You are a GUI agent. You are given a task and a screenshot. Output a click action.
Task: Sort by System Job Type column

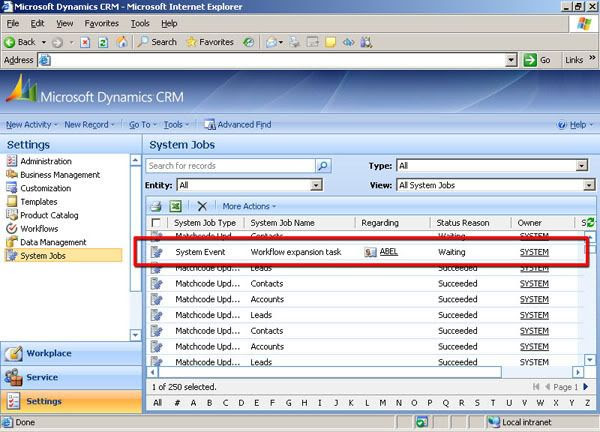point(205,223)
